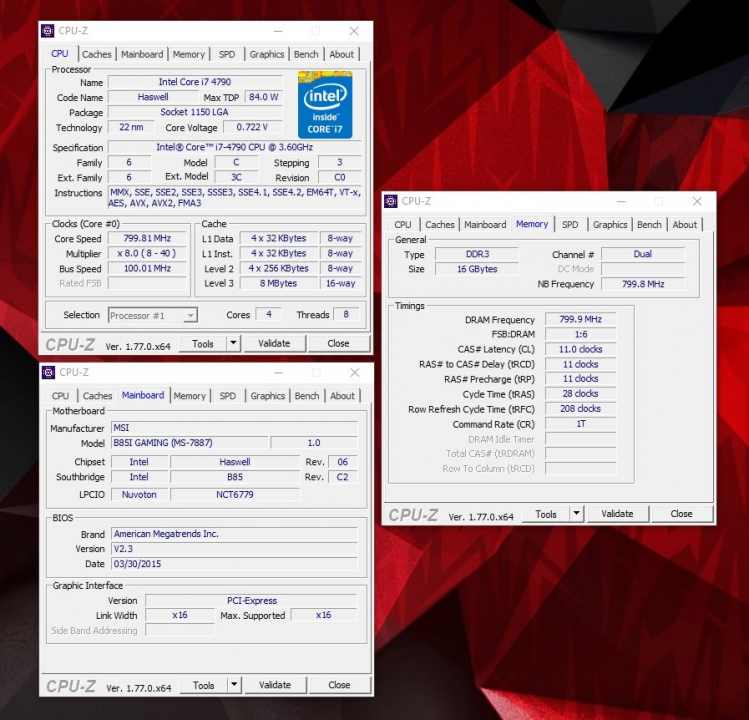
Task: Click the CAS# Latency value 11.0 clocks
Action: [x=580, y=349]
